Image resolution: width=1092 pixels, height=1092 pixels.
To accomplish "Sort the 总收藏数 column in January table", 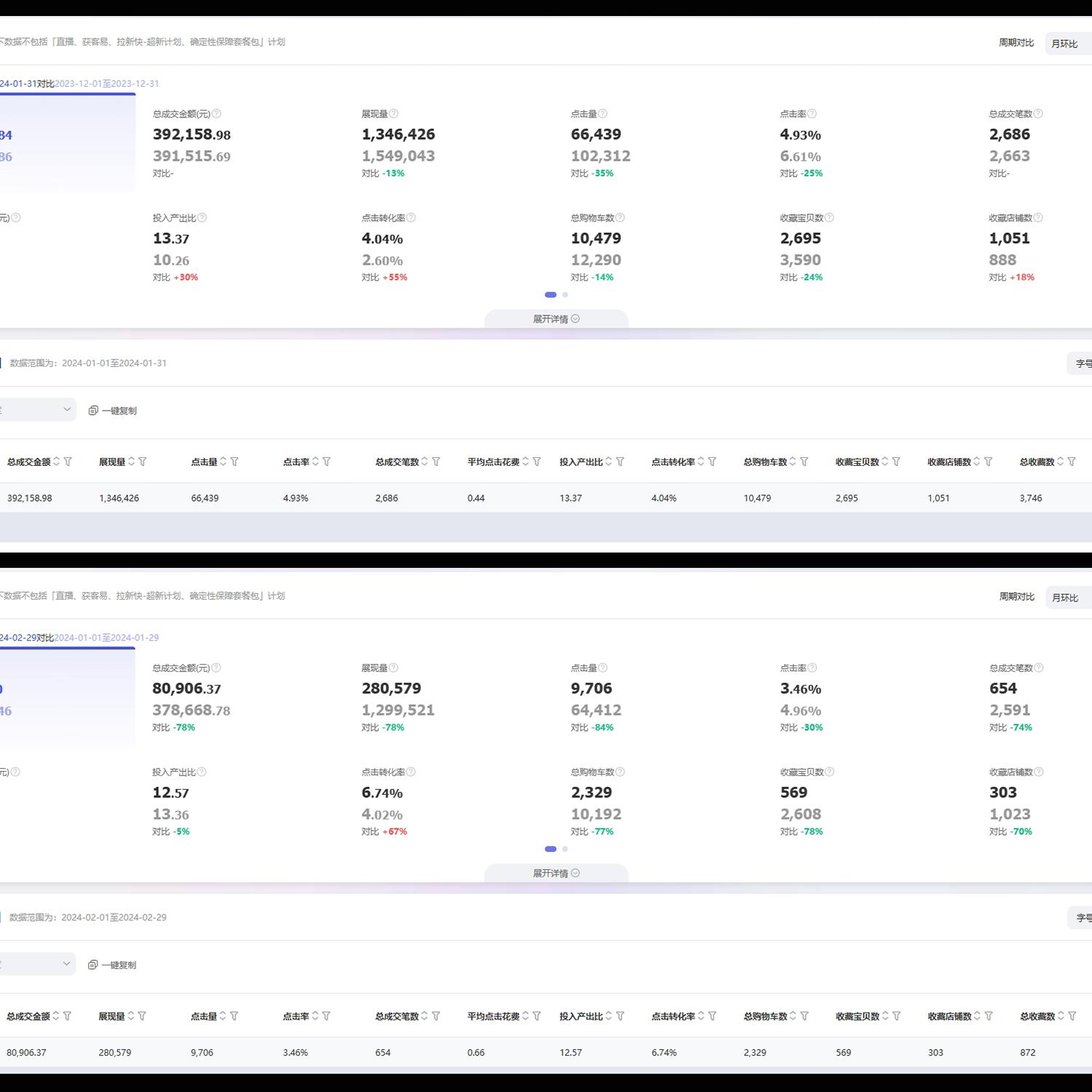I will click(1060, 462).
